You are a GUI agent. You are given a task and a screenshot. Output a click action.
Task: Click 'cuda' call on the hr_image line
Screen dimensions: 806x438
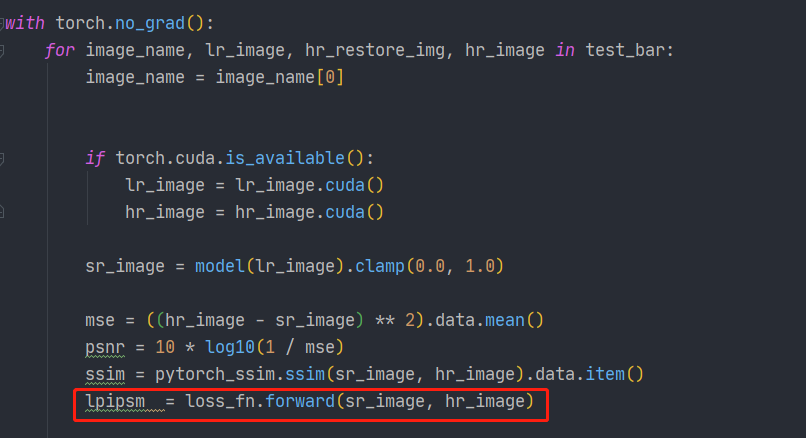pyautogui.click(x=345, y=212)
